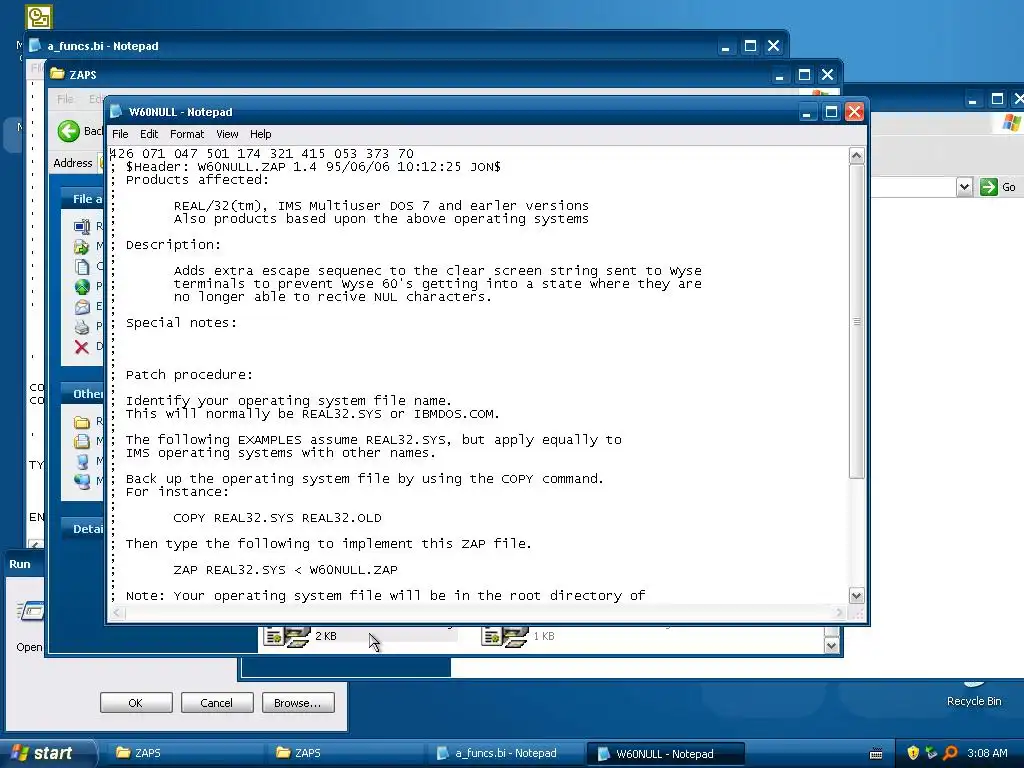Click the Publish to Web globe icon in ZAPS sidebar

click(82, 287)
